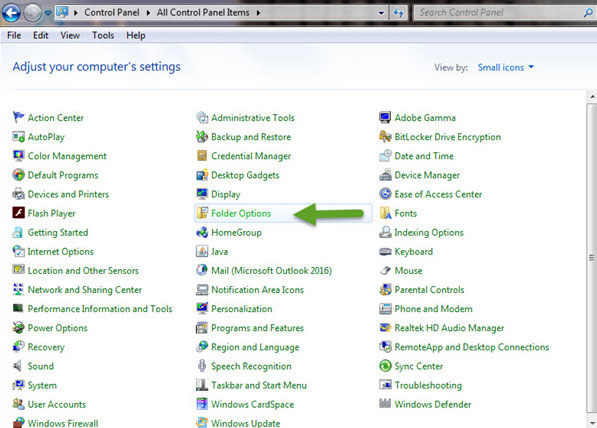Open Performance Information and Tools link
This screenshot has height=428, width=597.
click(x=100, y=308)
